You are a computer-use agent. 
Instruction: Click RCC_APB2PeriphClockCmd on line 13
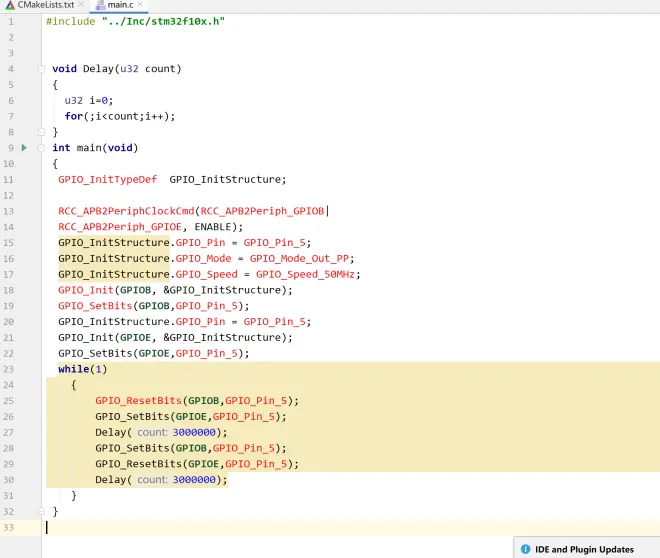[x=126, y=211]
